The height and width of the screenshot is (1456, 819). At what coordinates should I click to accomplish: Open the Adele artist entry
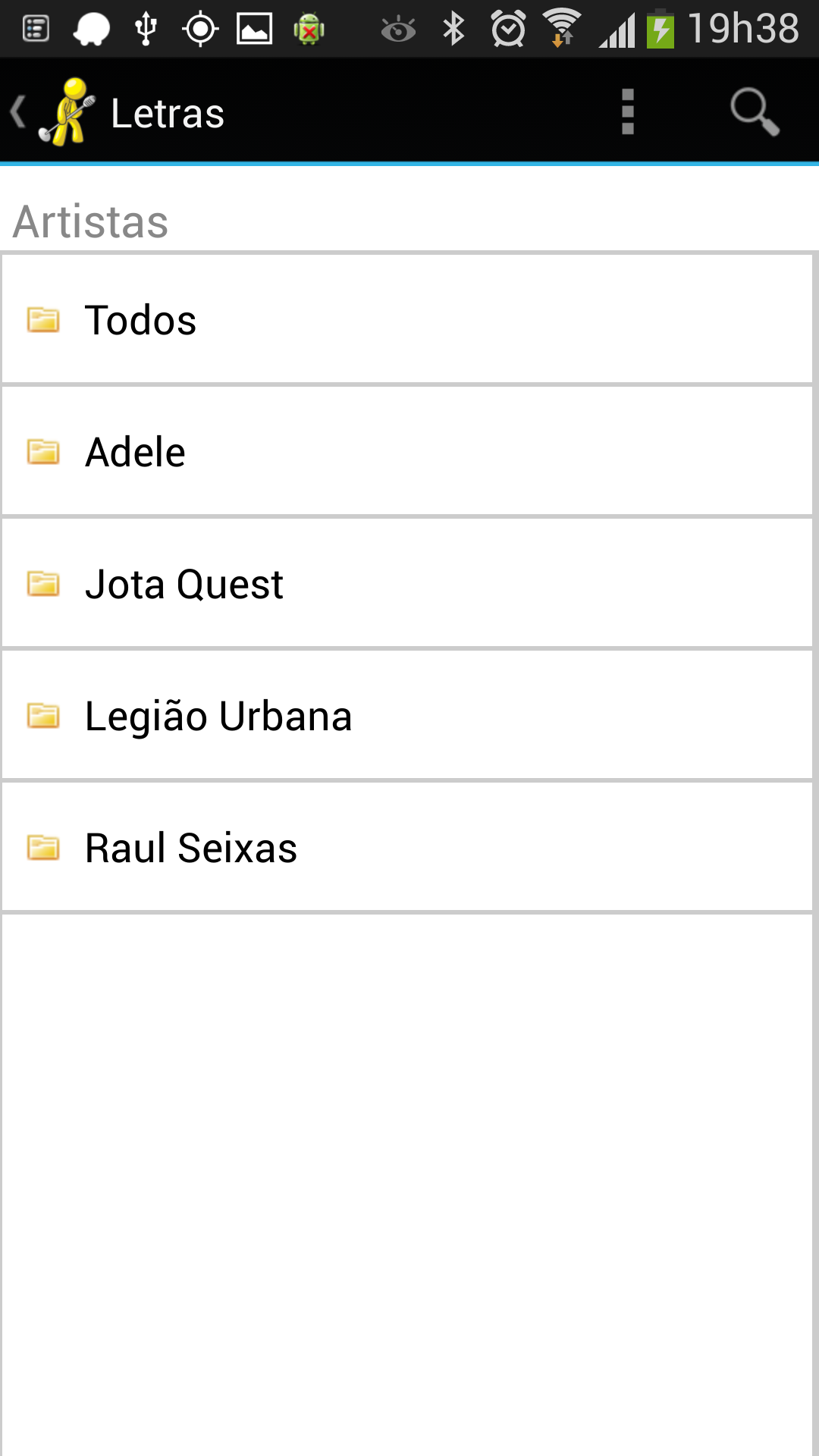135,452
